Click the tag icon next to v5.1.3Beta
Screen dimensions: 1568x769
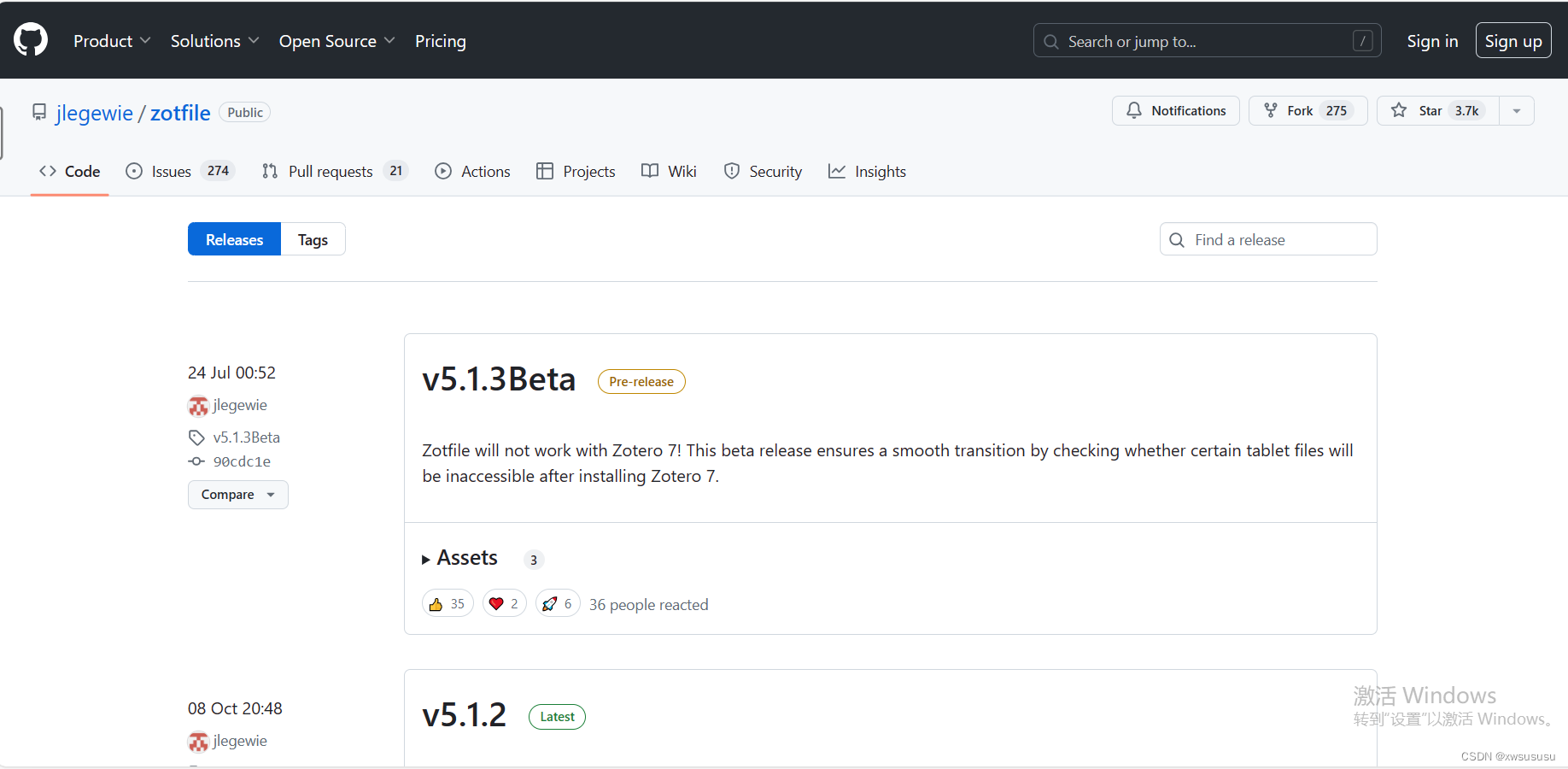pos(196,437)
